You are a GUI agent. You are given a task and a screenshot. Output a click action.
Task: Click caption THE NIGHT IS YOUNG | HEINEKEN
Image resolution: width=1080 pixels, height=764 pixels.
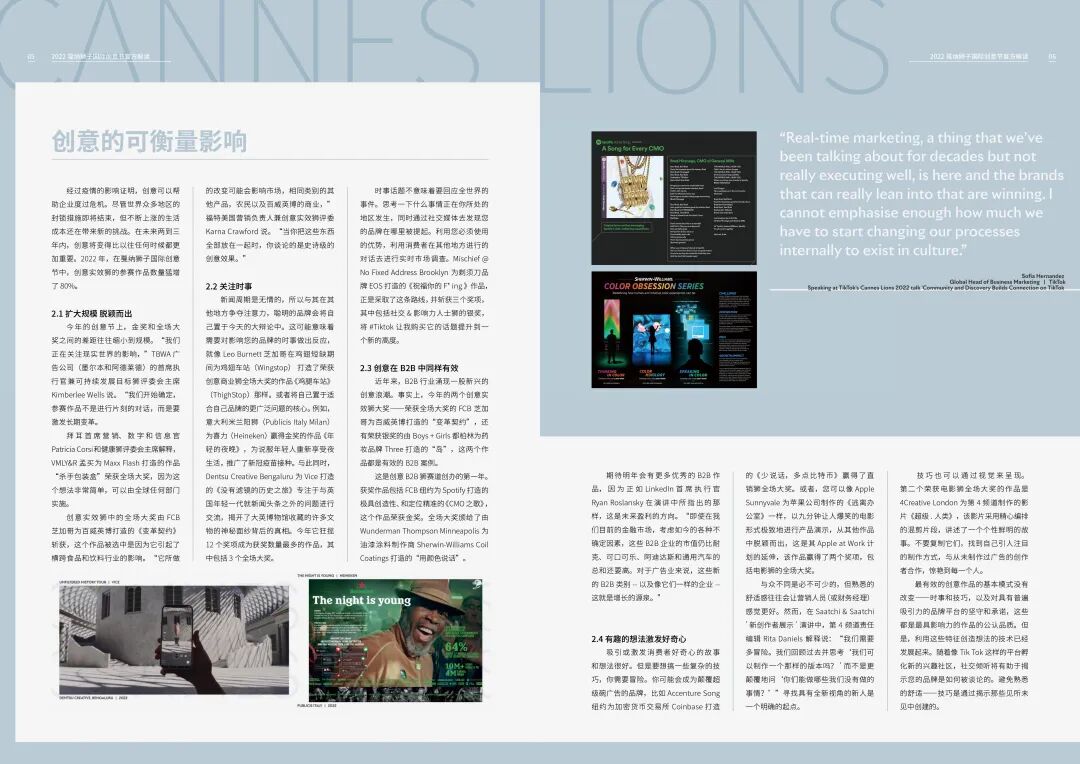[x=327, y=575]
